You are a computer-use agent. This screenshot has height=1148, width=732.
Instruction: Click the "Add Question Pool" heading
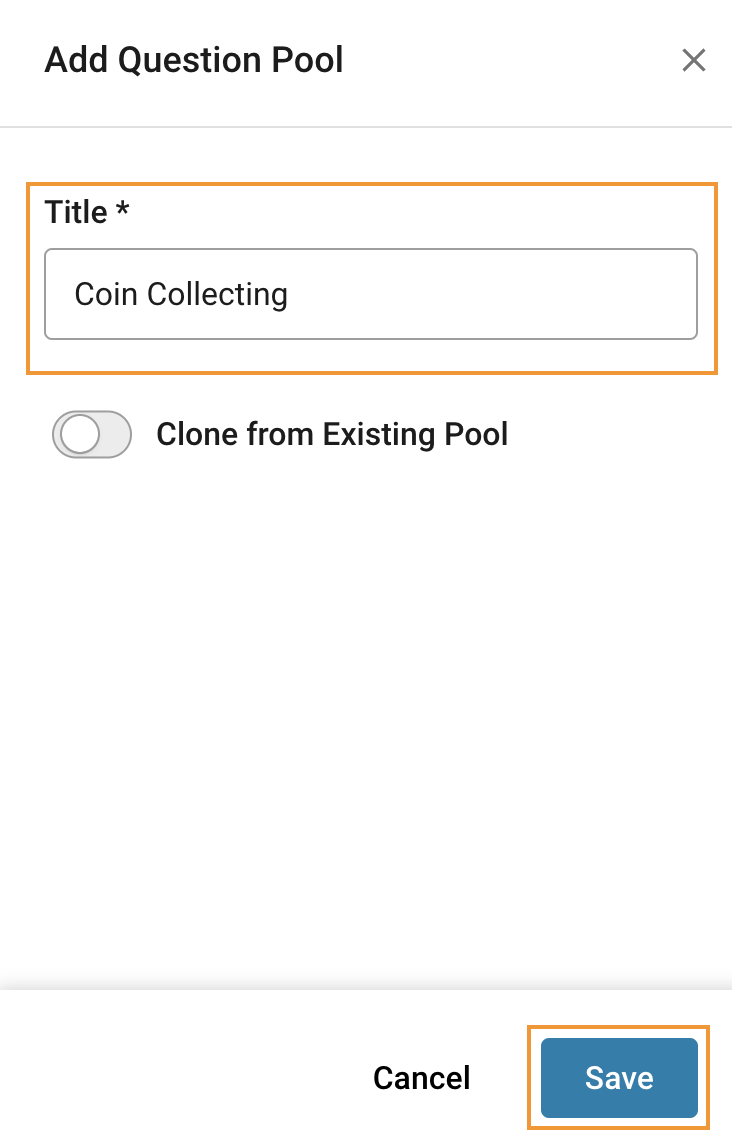coord(194,61)
